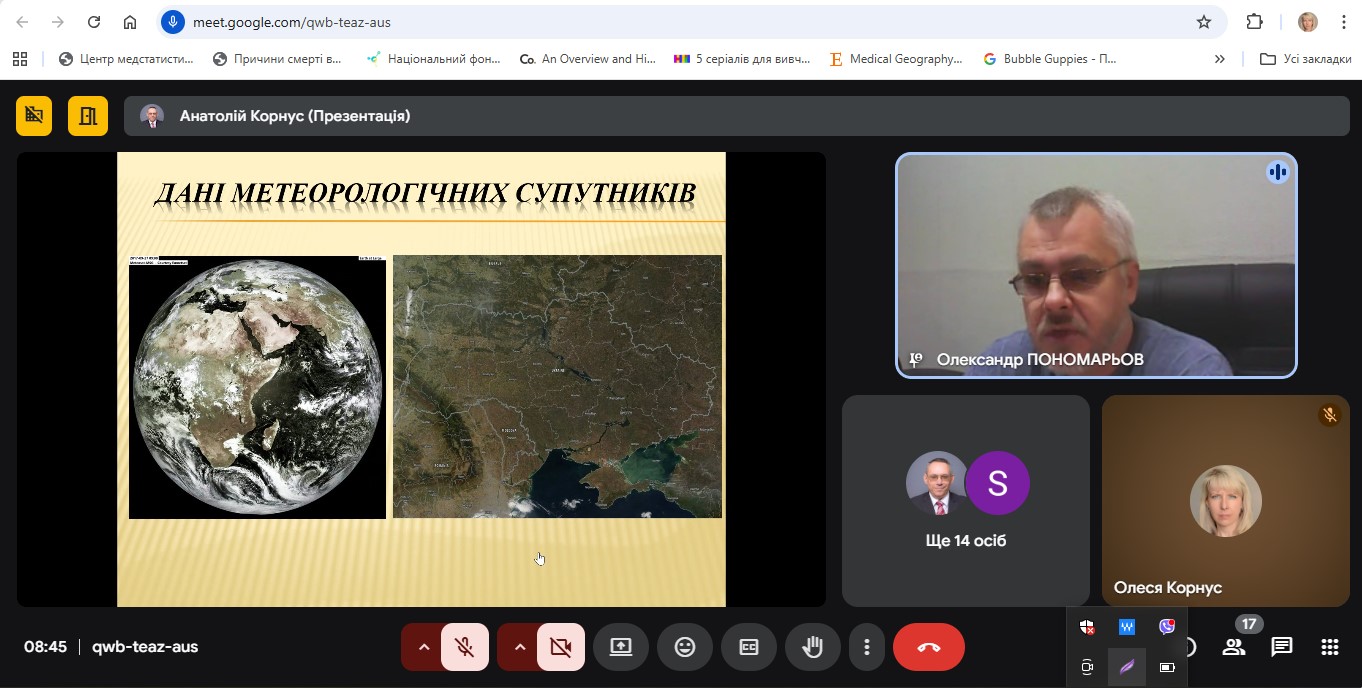Viewport: 1362px width, 688px height.
Task: Open more options three-dot menu
Action: pos(867,647)
